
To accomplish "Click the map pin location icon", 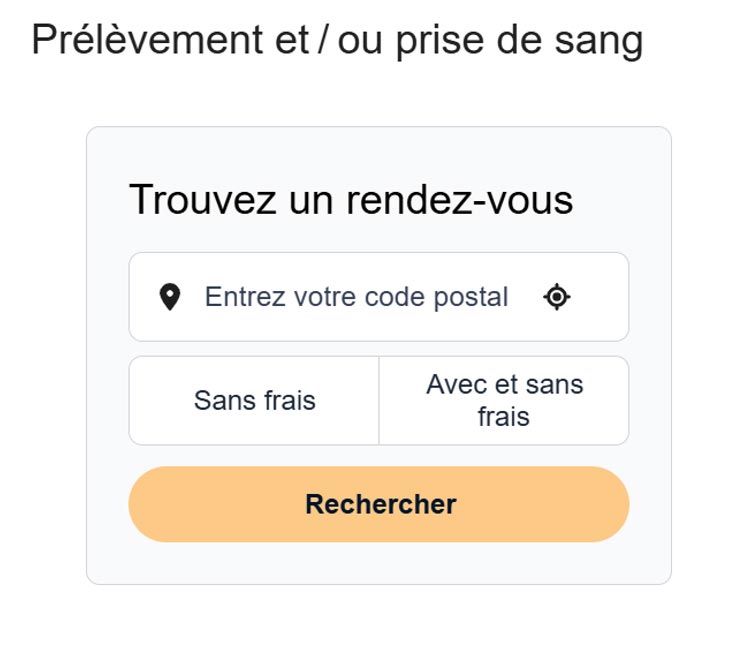I will coord(170,297).
